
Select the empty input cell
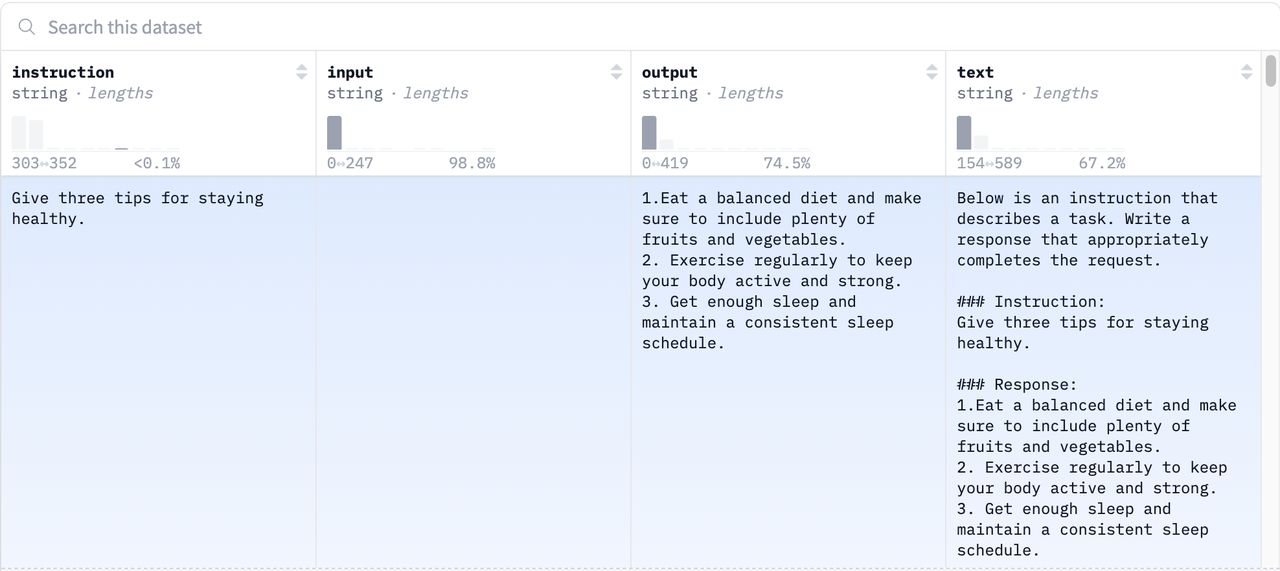[x=473, y=370]
